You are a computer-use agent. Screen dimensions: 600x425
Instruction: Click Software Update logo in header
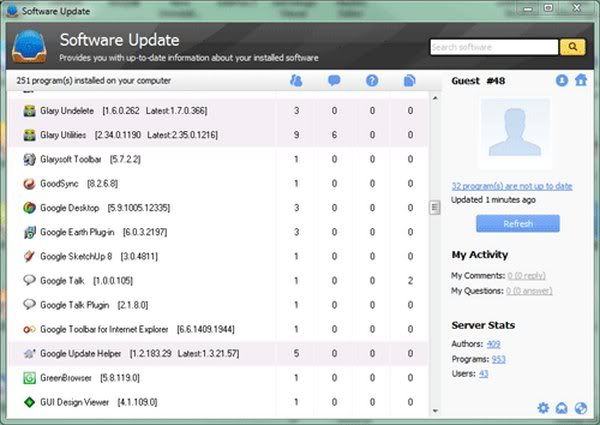(x=29, y=47)
